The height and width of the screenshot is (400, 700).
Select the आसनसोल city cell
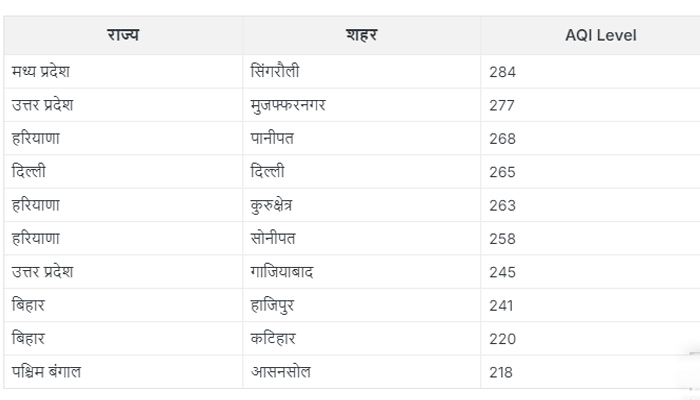[281, 372]
